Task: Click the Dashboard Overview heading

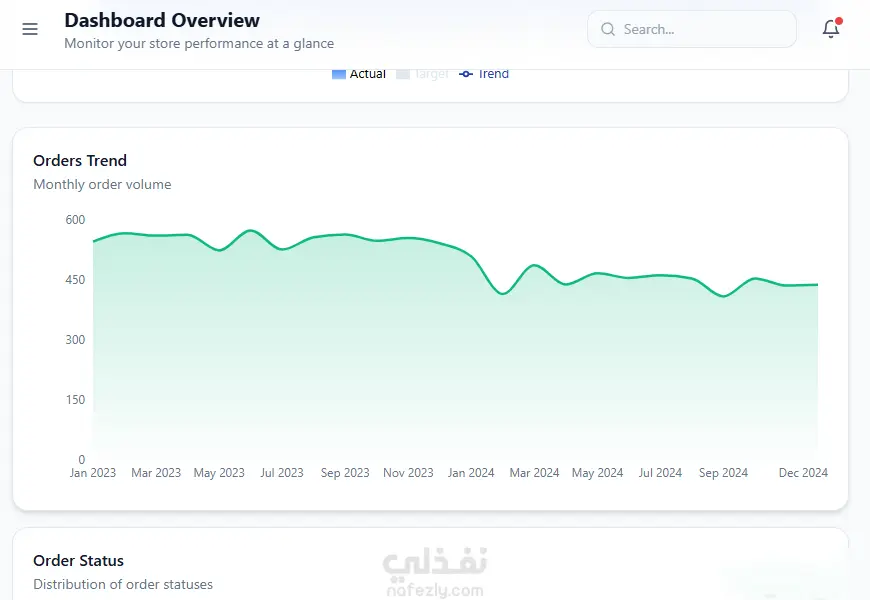Action: click(x=162, y=21)
